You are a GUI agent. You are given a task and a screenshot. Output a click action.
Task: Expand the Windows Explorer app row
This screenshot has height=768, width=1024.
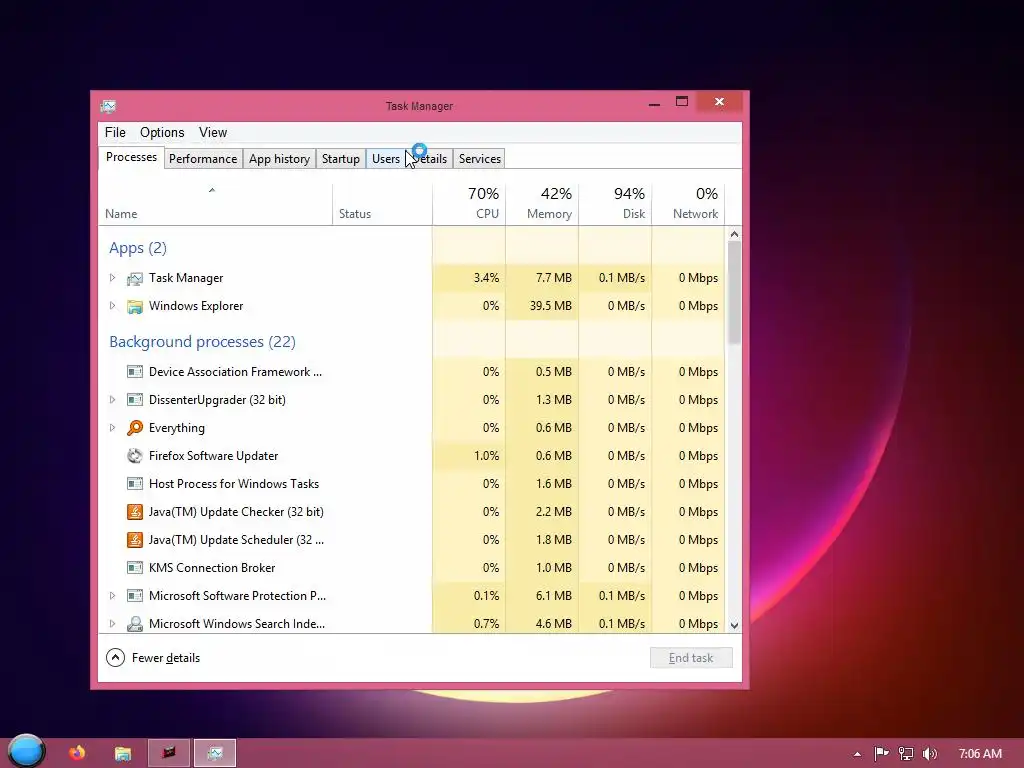[112, 306]
